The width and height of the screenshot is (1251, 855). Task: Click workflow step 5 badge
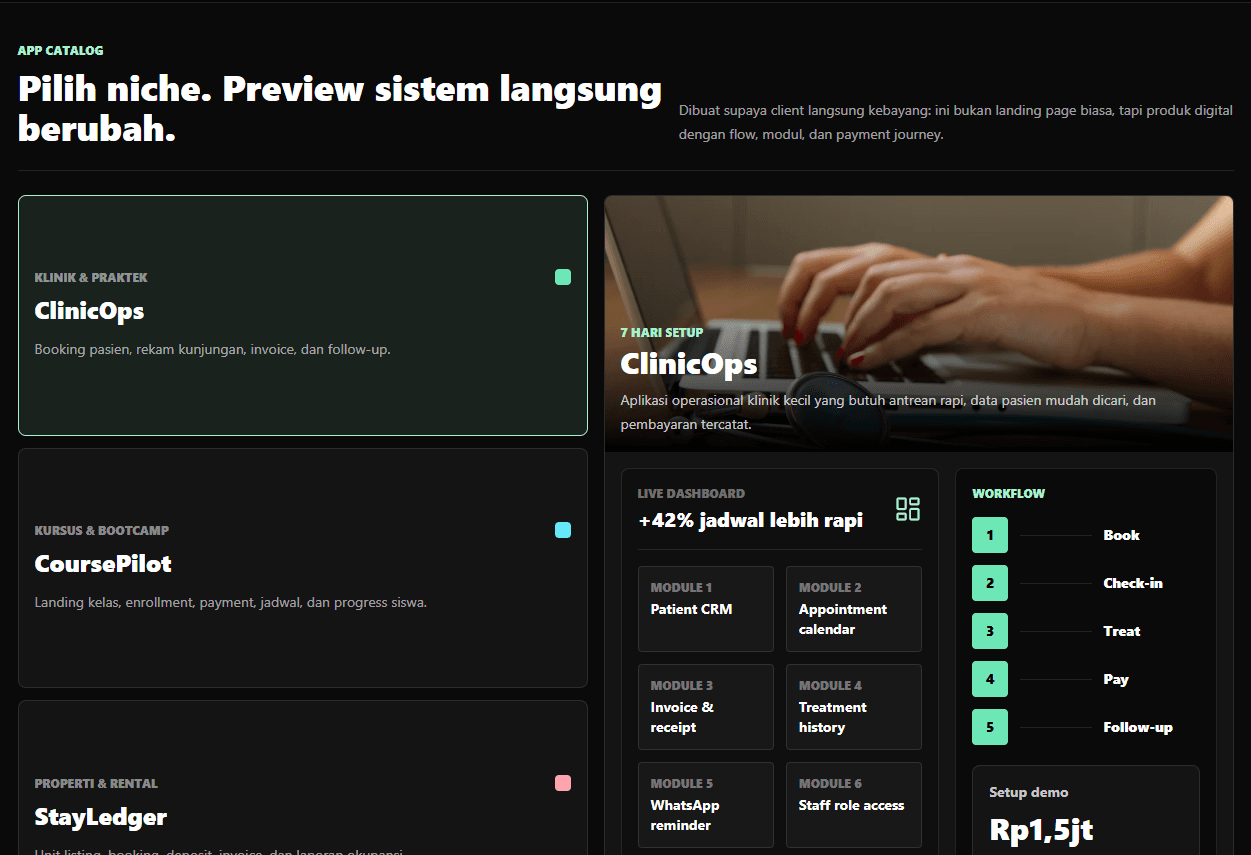tap(990, 727)
